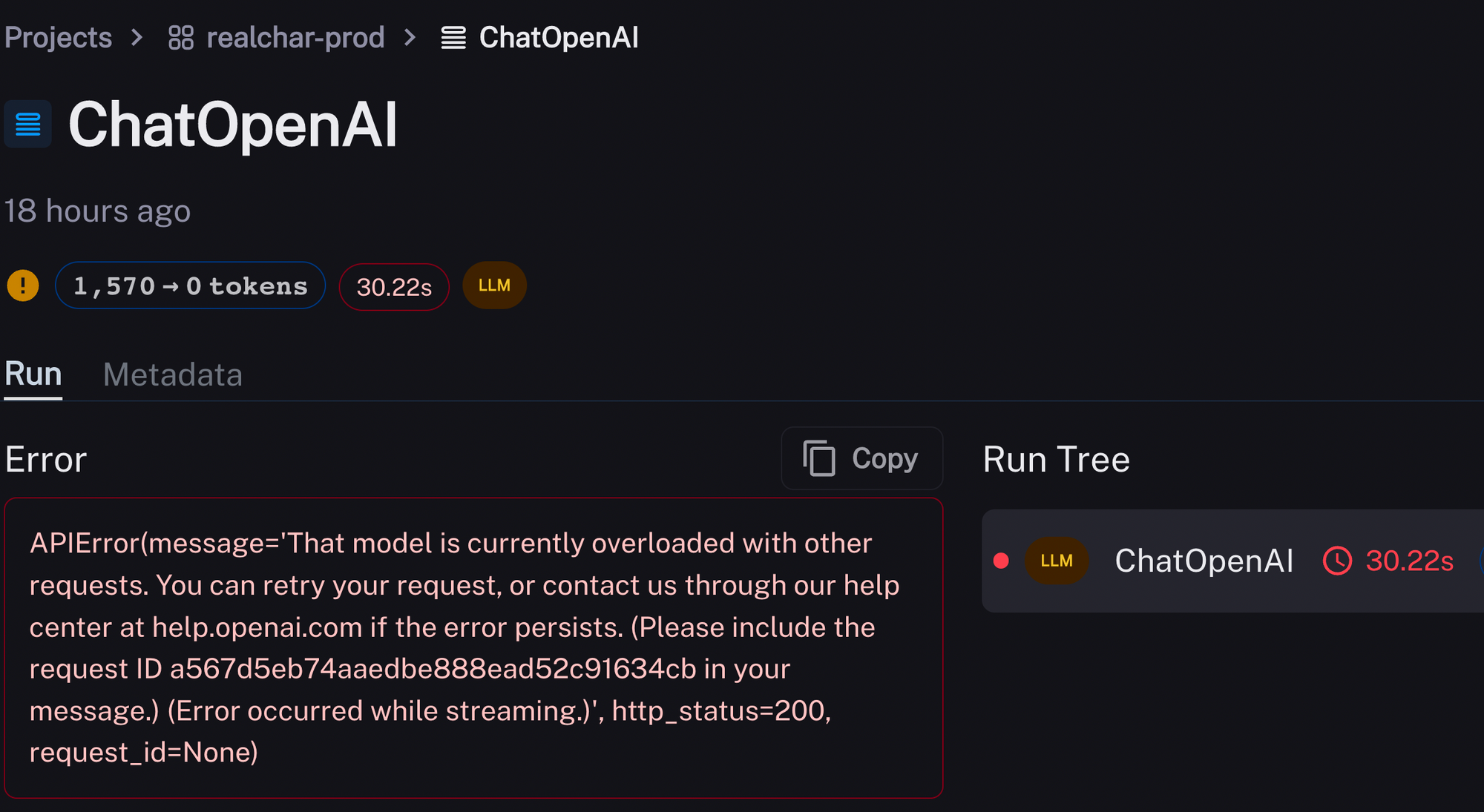Image resolution: width=1484 pixels, height=812 pixels.
Task: Select ChatOpenAI row in Run Tree
Action: tap(1204, 561)
